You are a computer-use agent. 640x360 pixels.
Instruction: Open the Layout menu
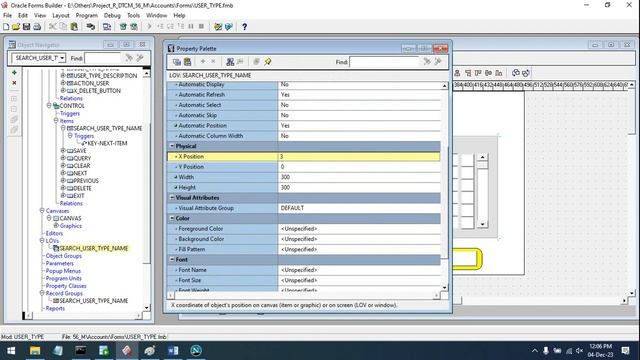point(61,16)
